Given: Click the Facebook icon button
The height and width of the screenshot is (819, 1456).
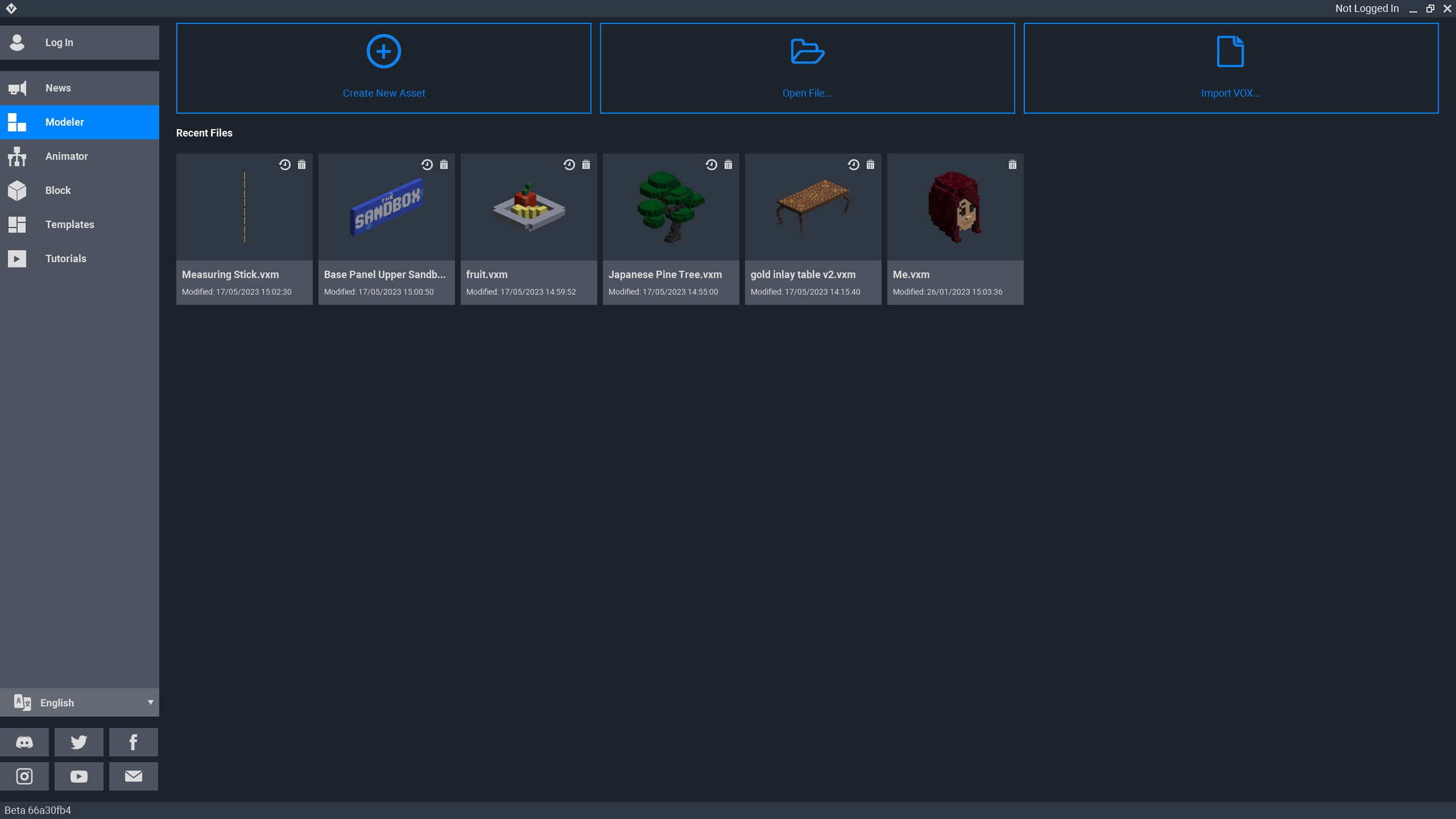Looking at the screenshot, I should (133, 742).
